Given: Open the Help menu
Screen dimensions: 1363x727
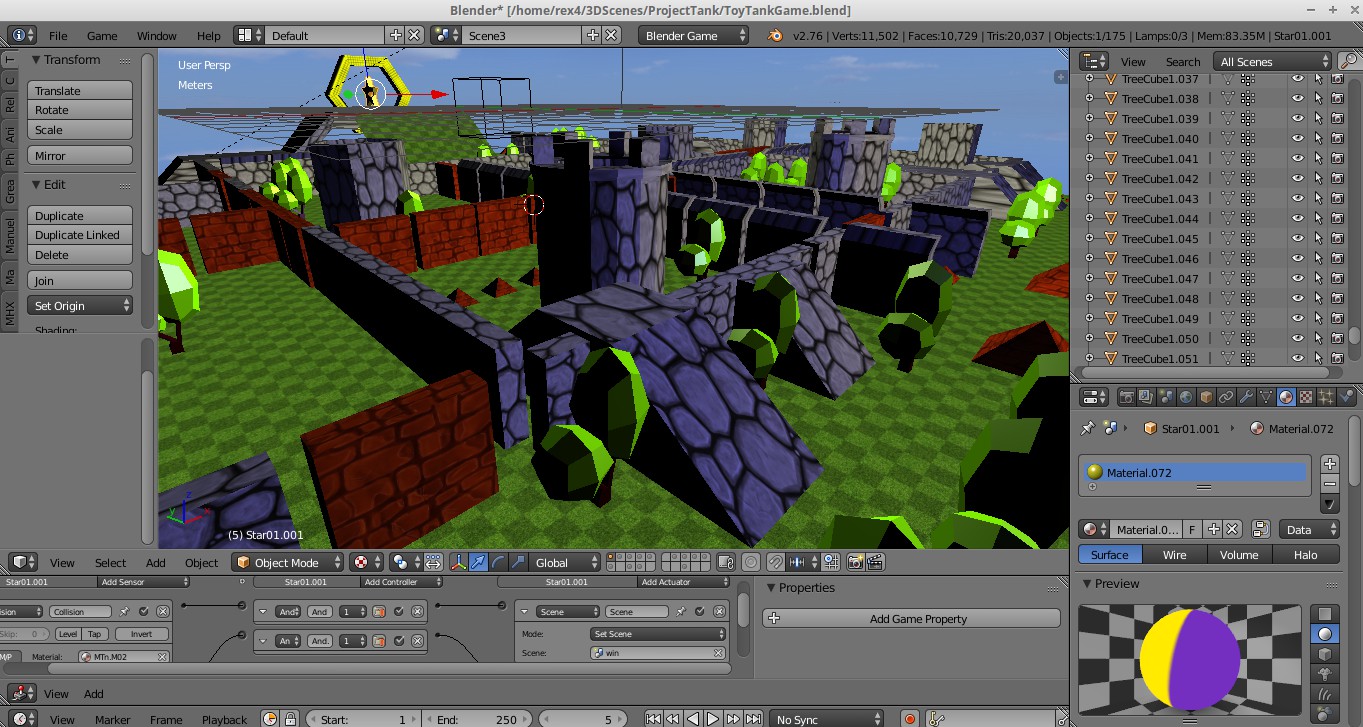Looking at the screenshot, I should click(209, 35).
